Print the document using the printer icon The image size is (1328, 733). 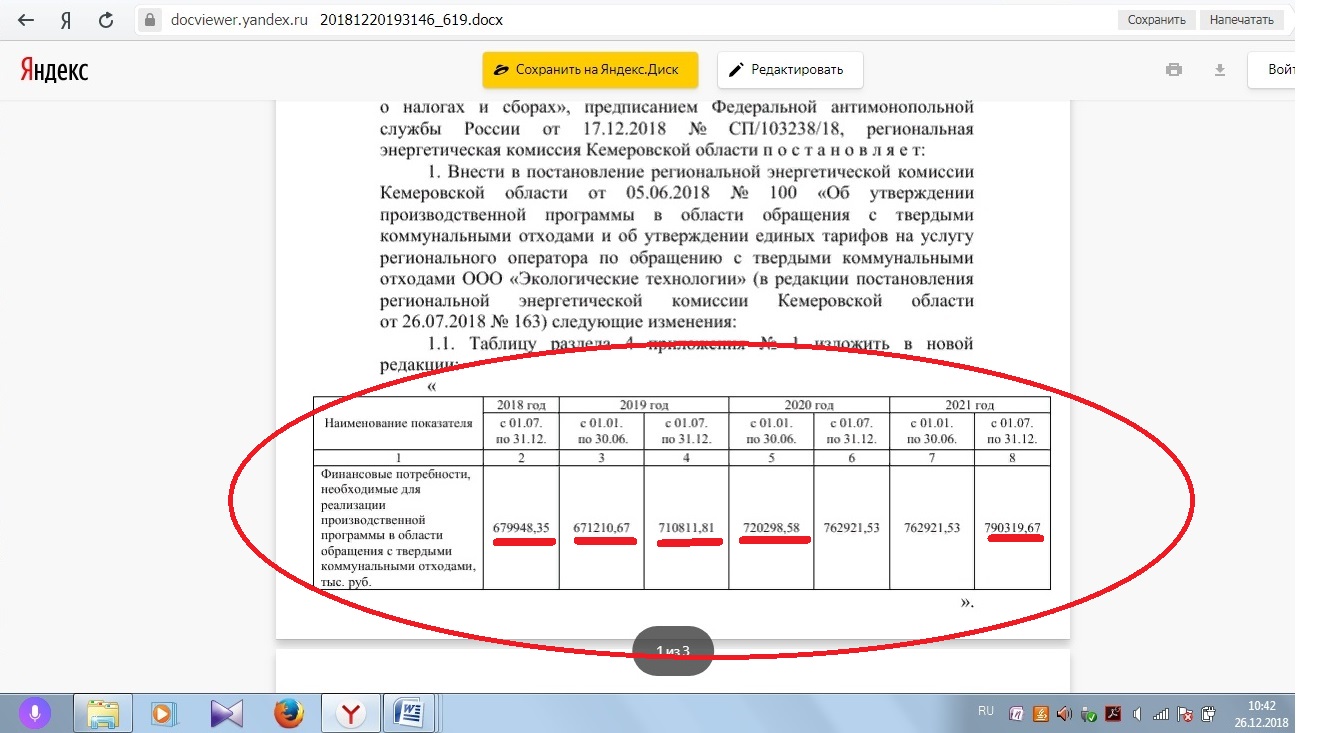(1174, 70)
